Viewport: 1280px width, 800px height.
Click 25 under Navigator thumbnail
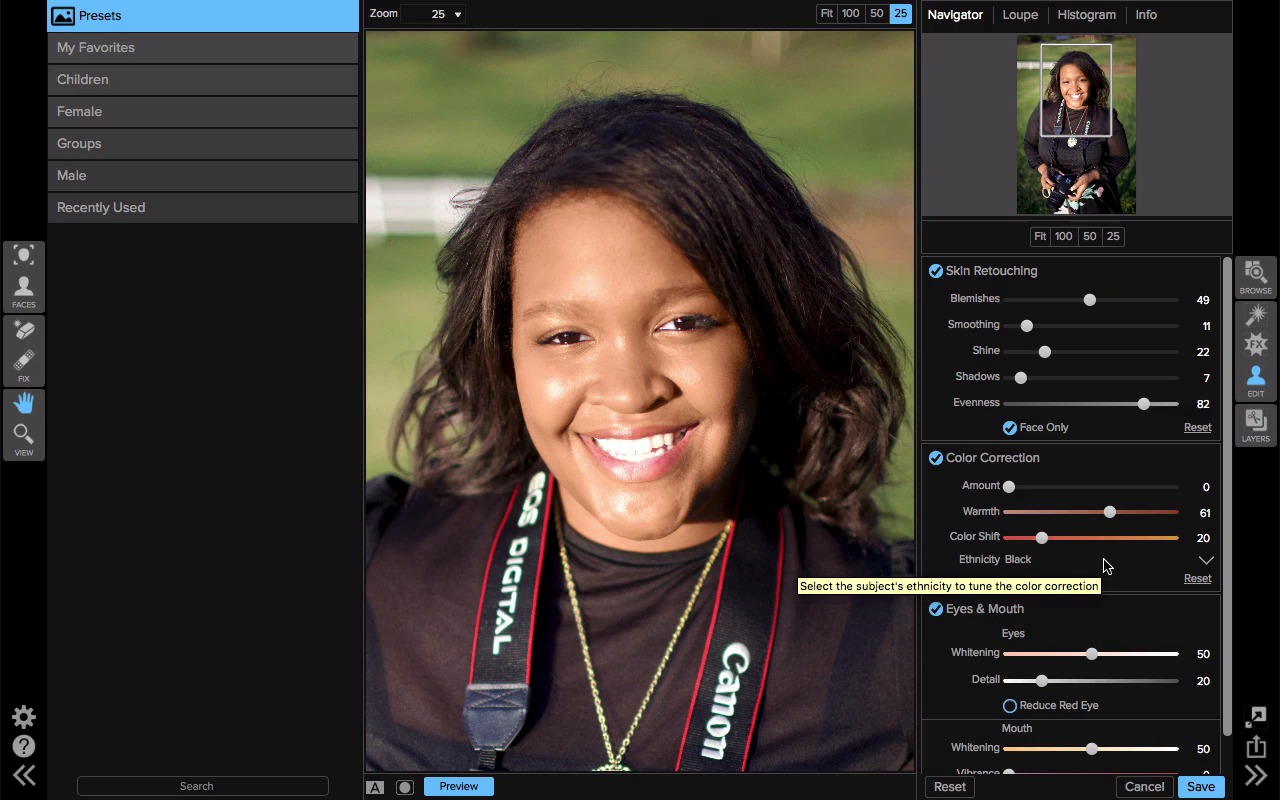click(x=1113, y=237)
